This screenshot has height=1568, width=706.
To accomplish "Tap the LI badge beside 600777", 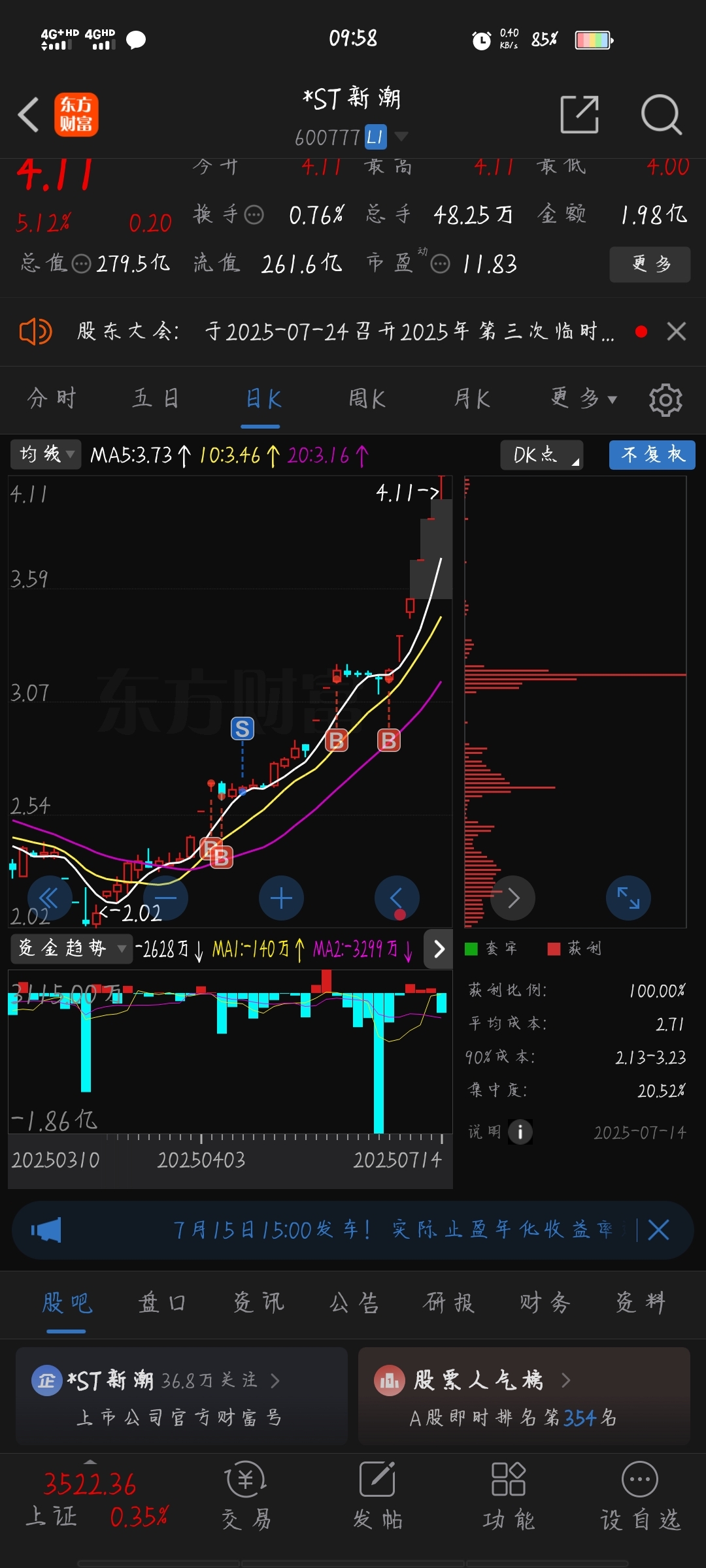I will point(375,137).
